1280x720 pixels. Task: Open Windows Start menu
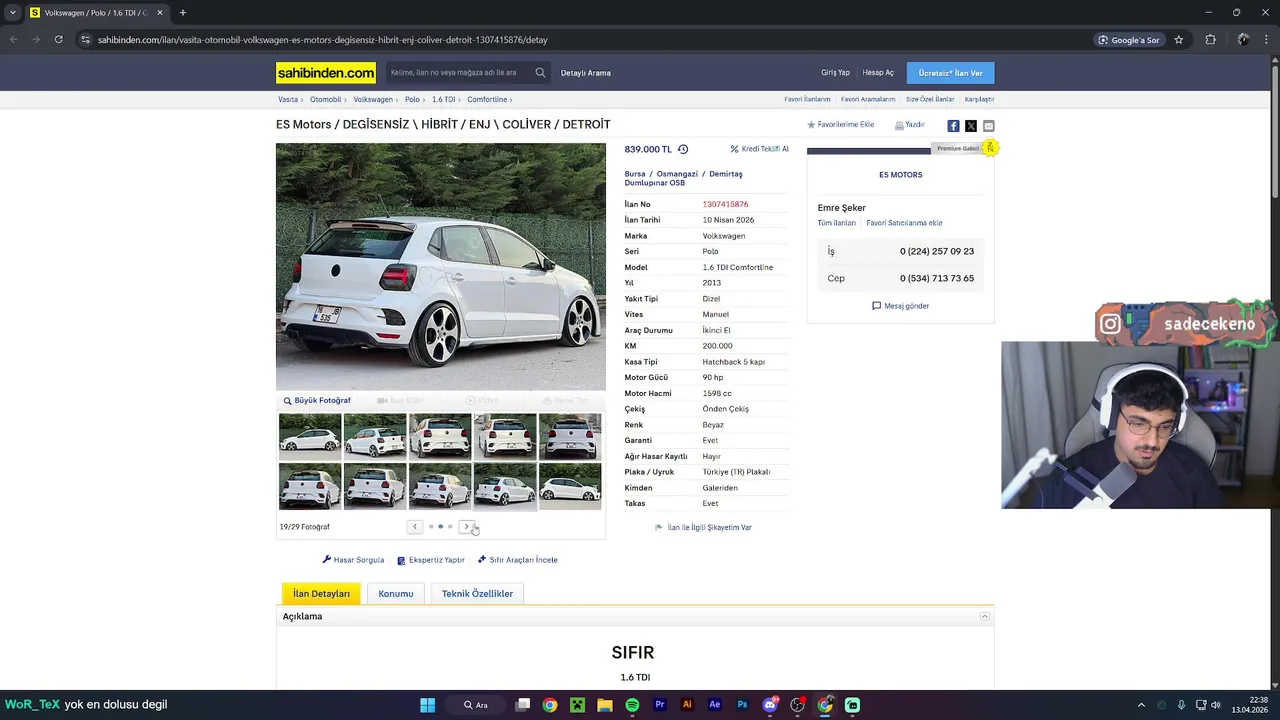point(427,705)
